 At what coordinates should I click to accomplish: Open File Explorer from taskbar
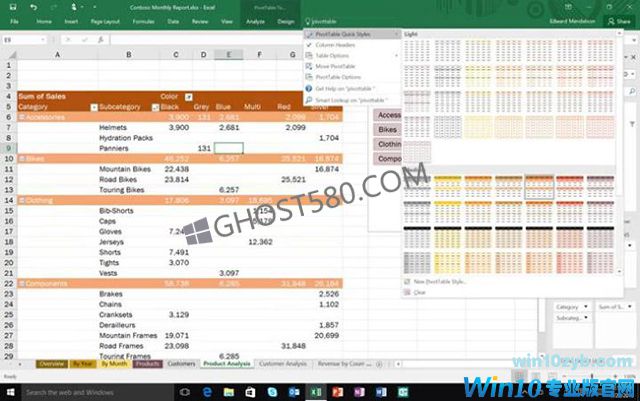point(229,392)
